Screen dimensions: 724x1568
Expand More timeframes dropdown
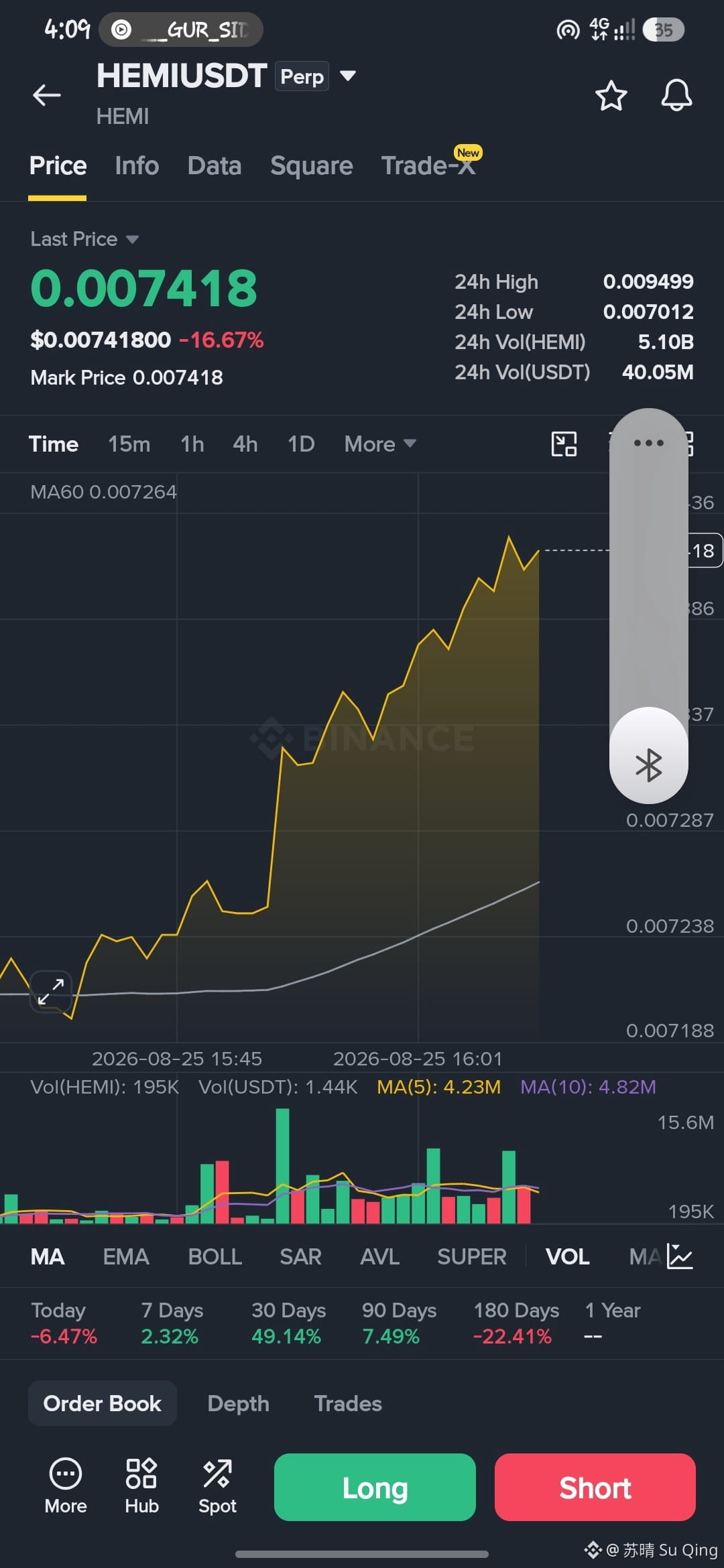coord(380,444)
